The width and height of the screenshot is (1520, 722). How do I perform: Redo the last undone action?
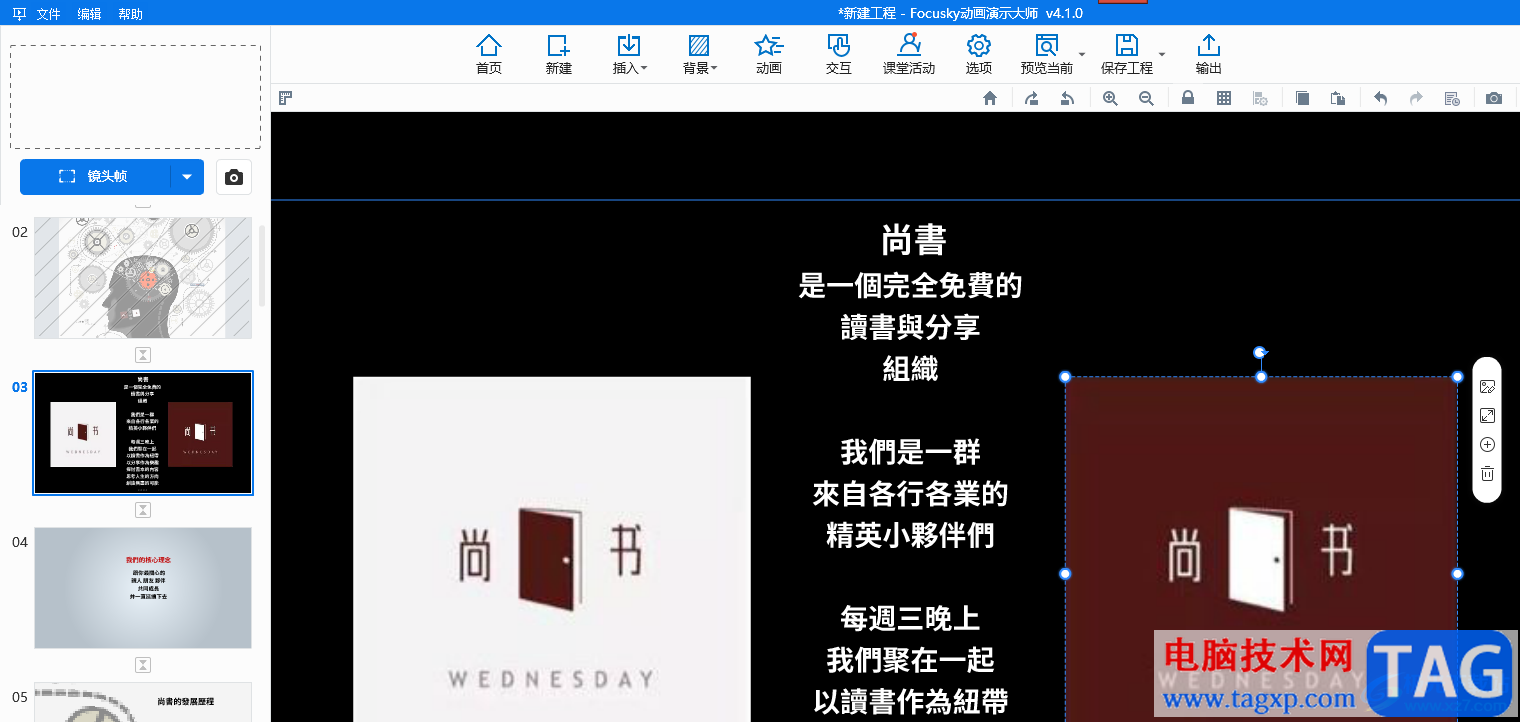1416,98
